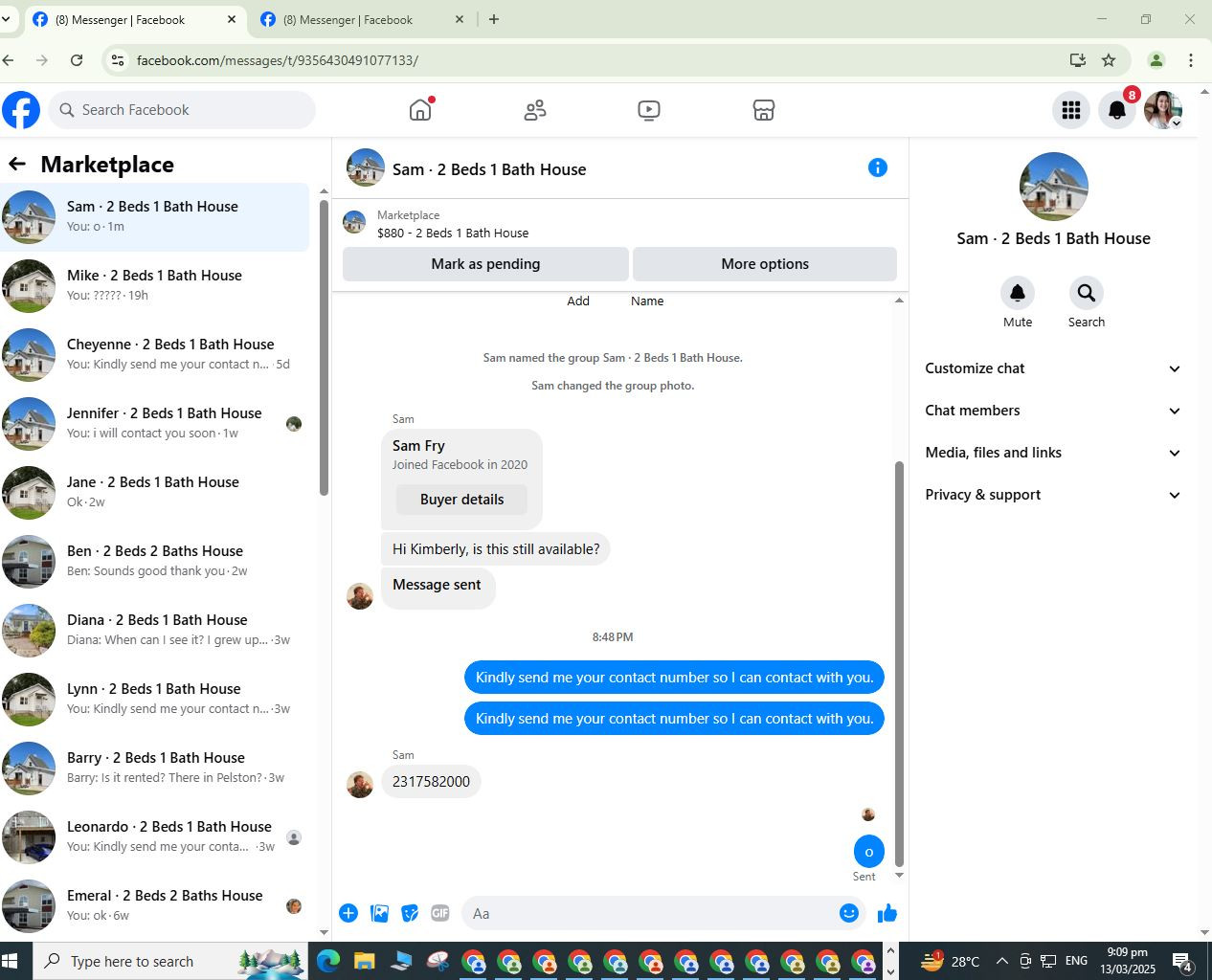The width and height of the screenshot is (1212, 980).
Task: Open the Video (Watch) icon
Action: [x=649, y=110]
